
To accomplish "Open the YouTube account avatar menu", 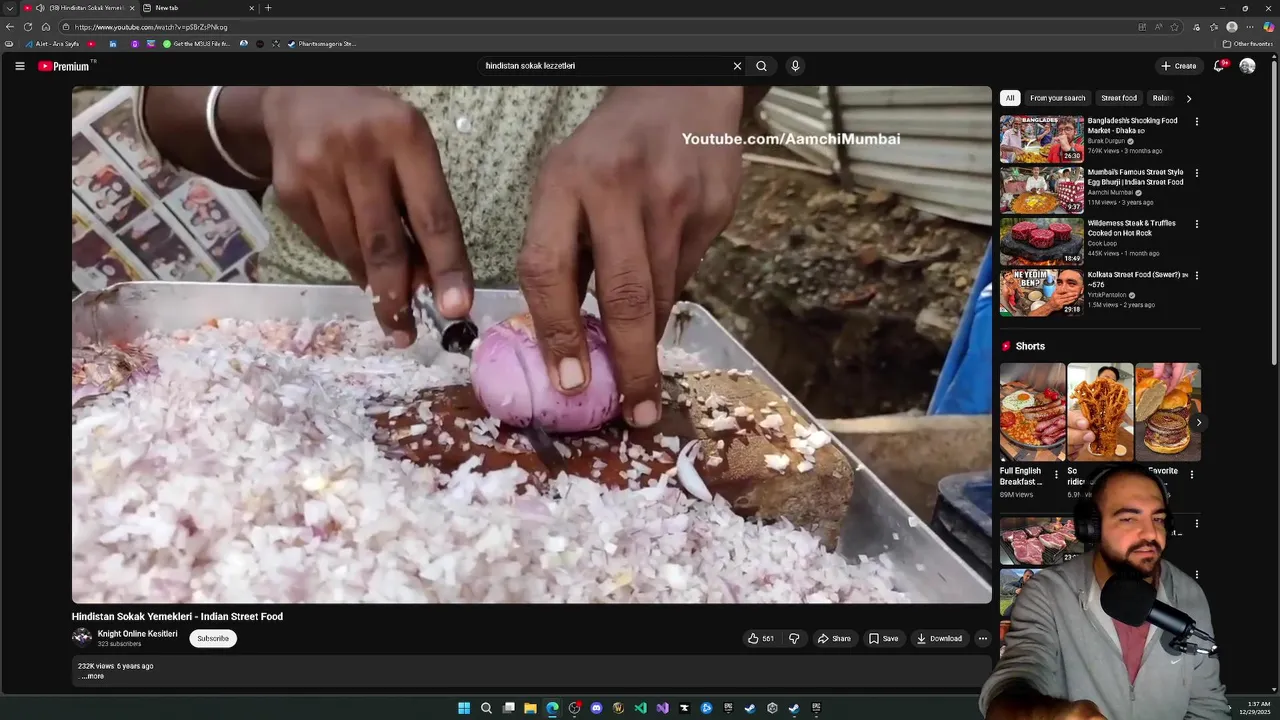I will click(1247, 66).
